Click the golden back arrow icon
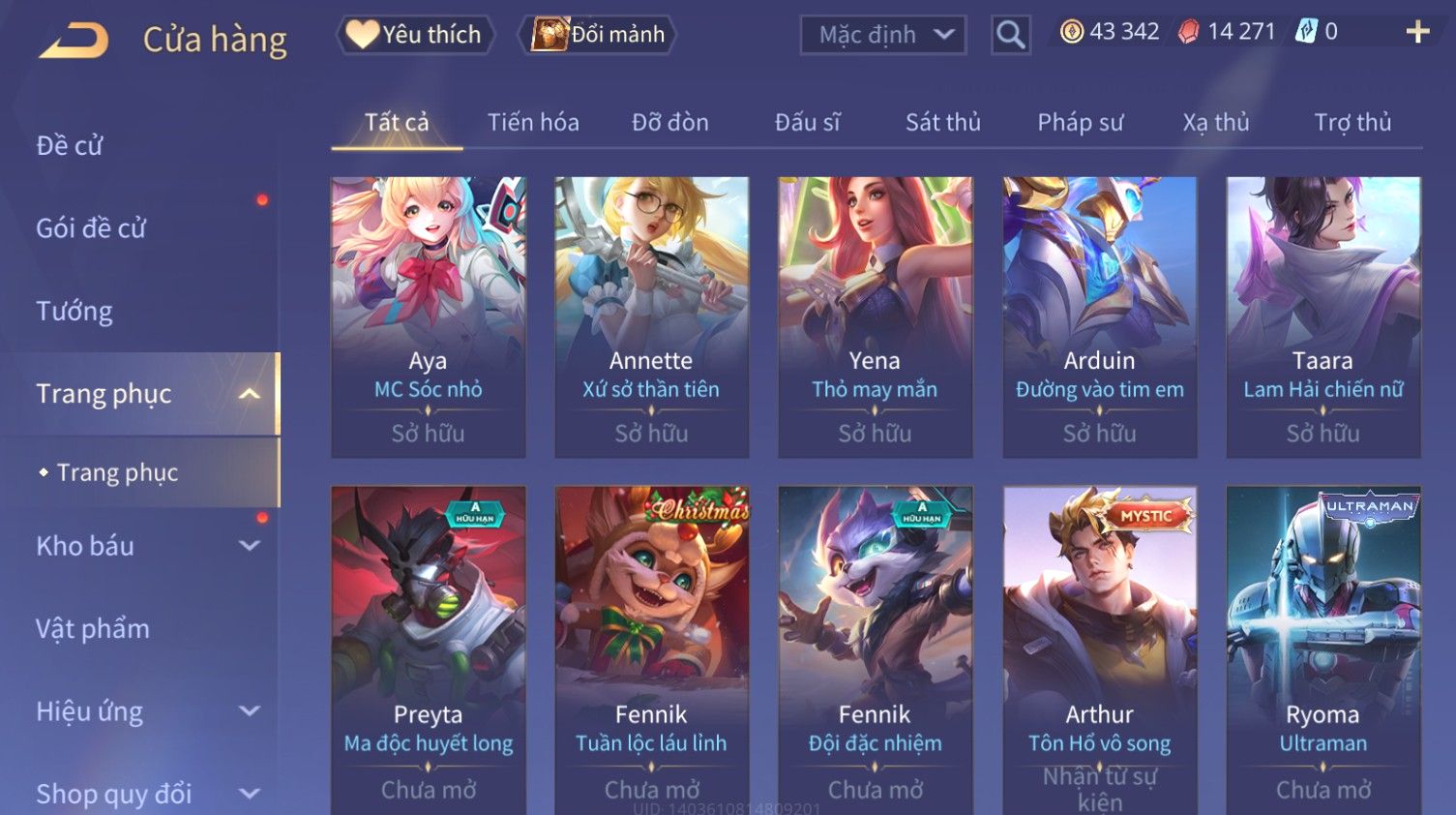This screenshot has height=815, width=1456. (74, 40)
